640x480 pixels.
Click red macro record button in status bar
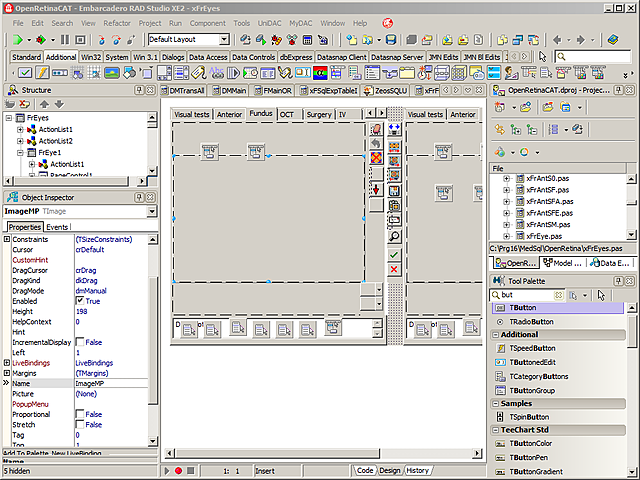[x=178, y=470]
